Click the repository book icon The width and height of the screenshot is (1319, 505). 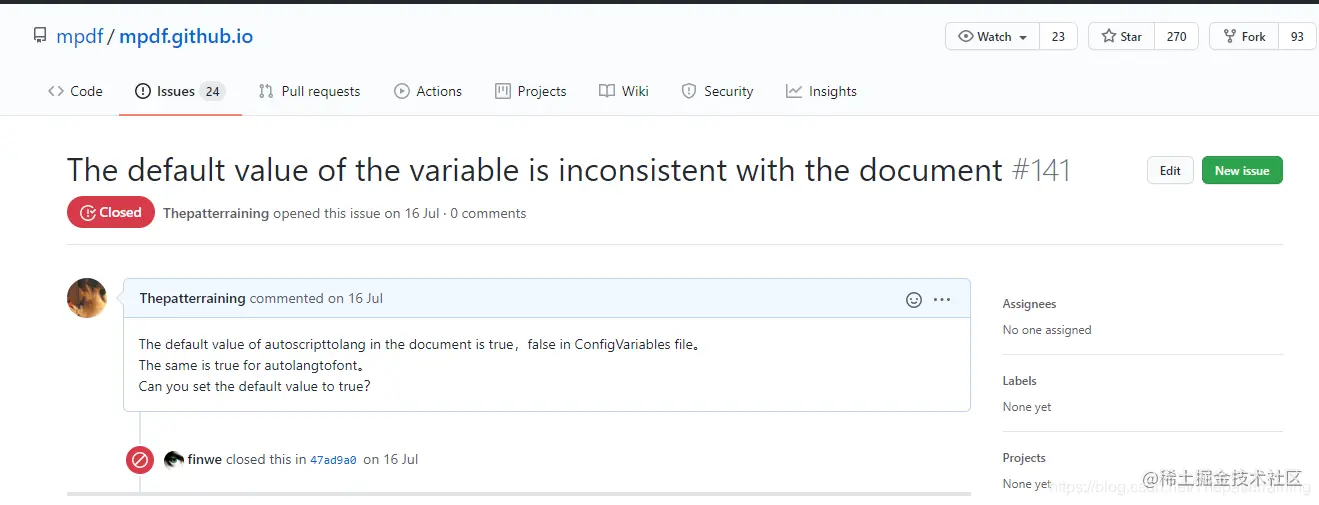pos(40,37)
